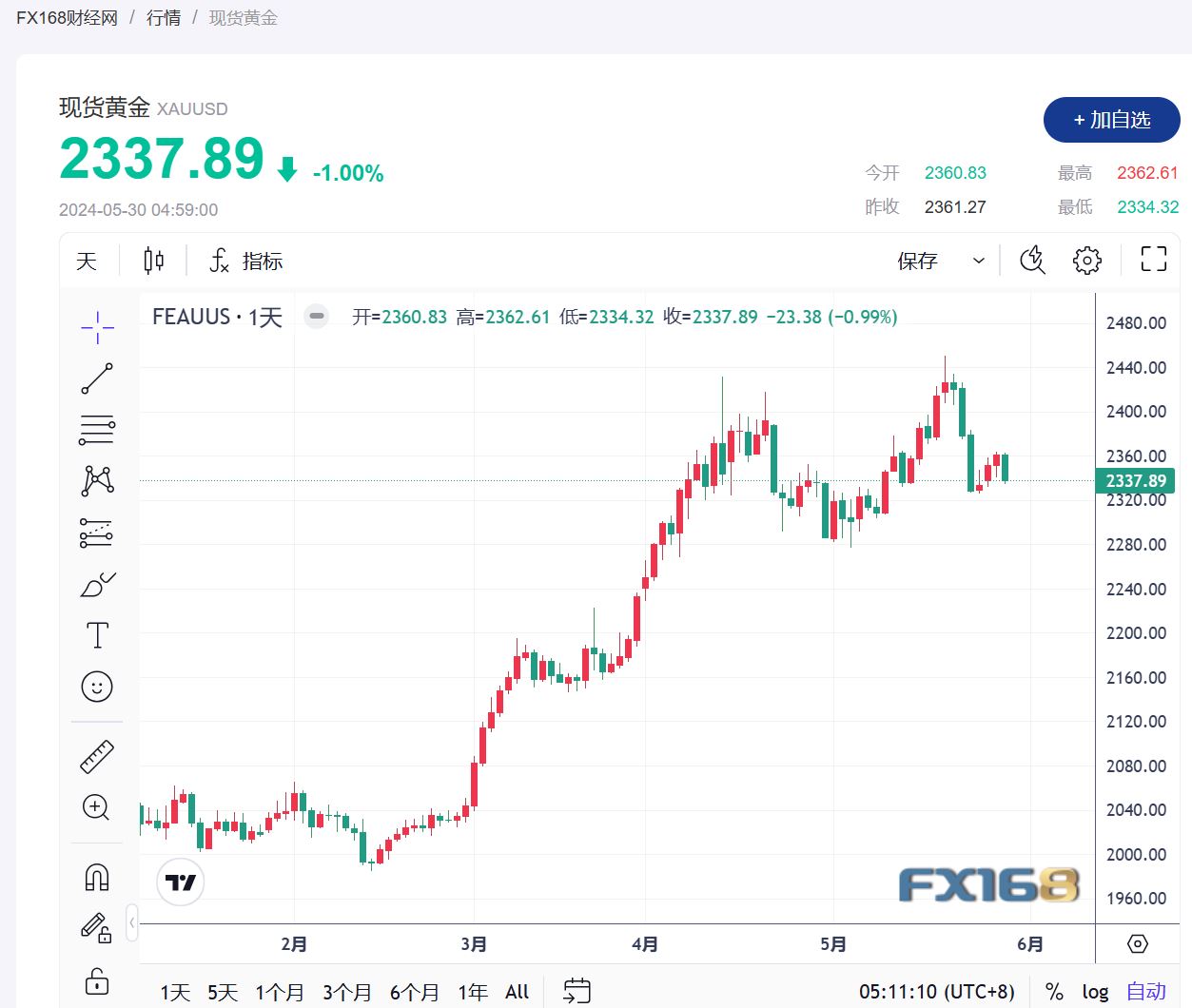This screenshot has height=1008, width=1192.
Task: Open the 天 interval selector
Action: (87, 261)
